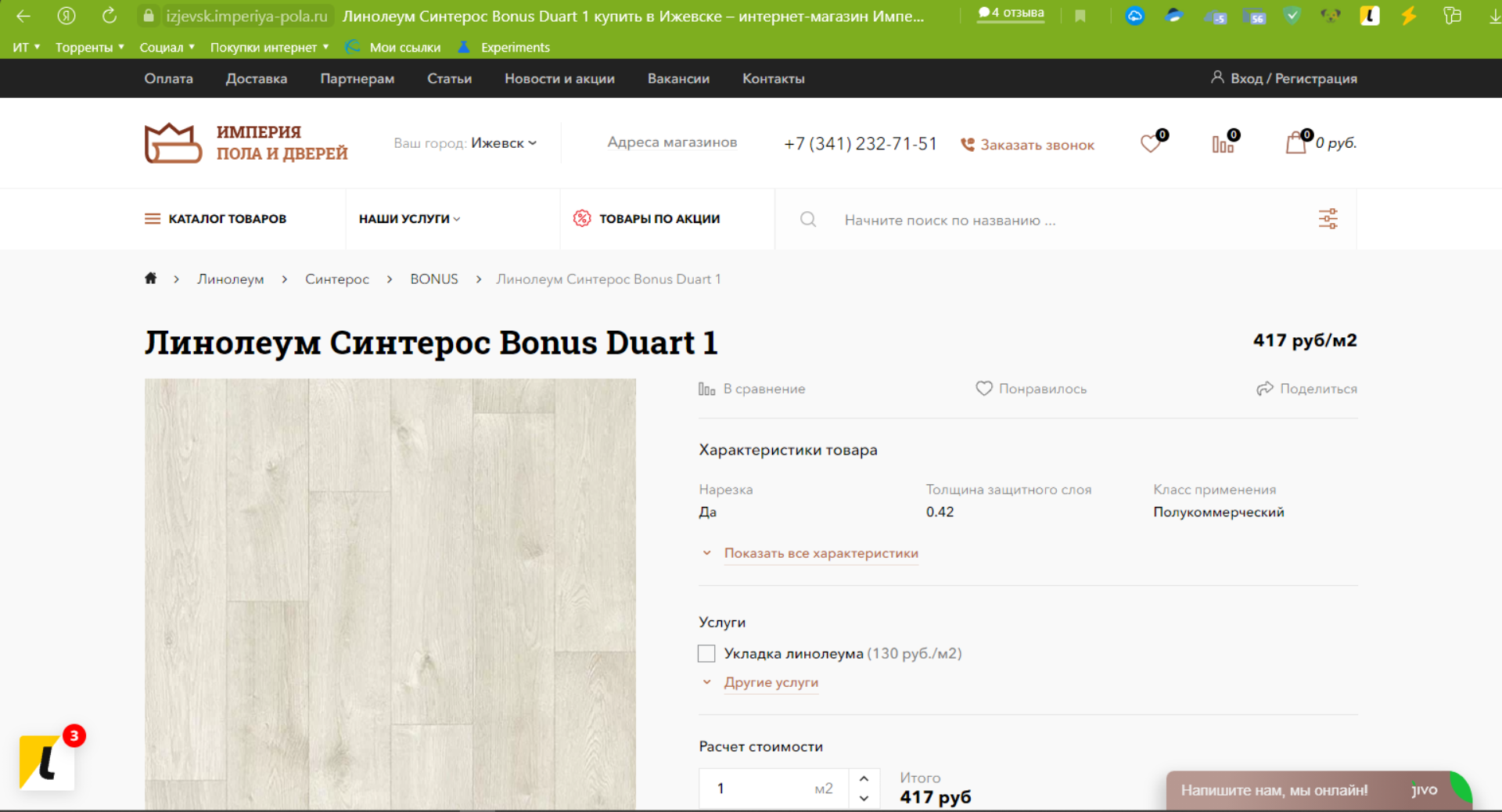Go back with the browser back arrow
This screenshot has height=812, width=1502.
click(23, 16)
